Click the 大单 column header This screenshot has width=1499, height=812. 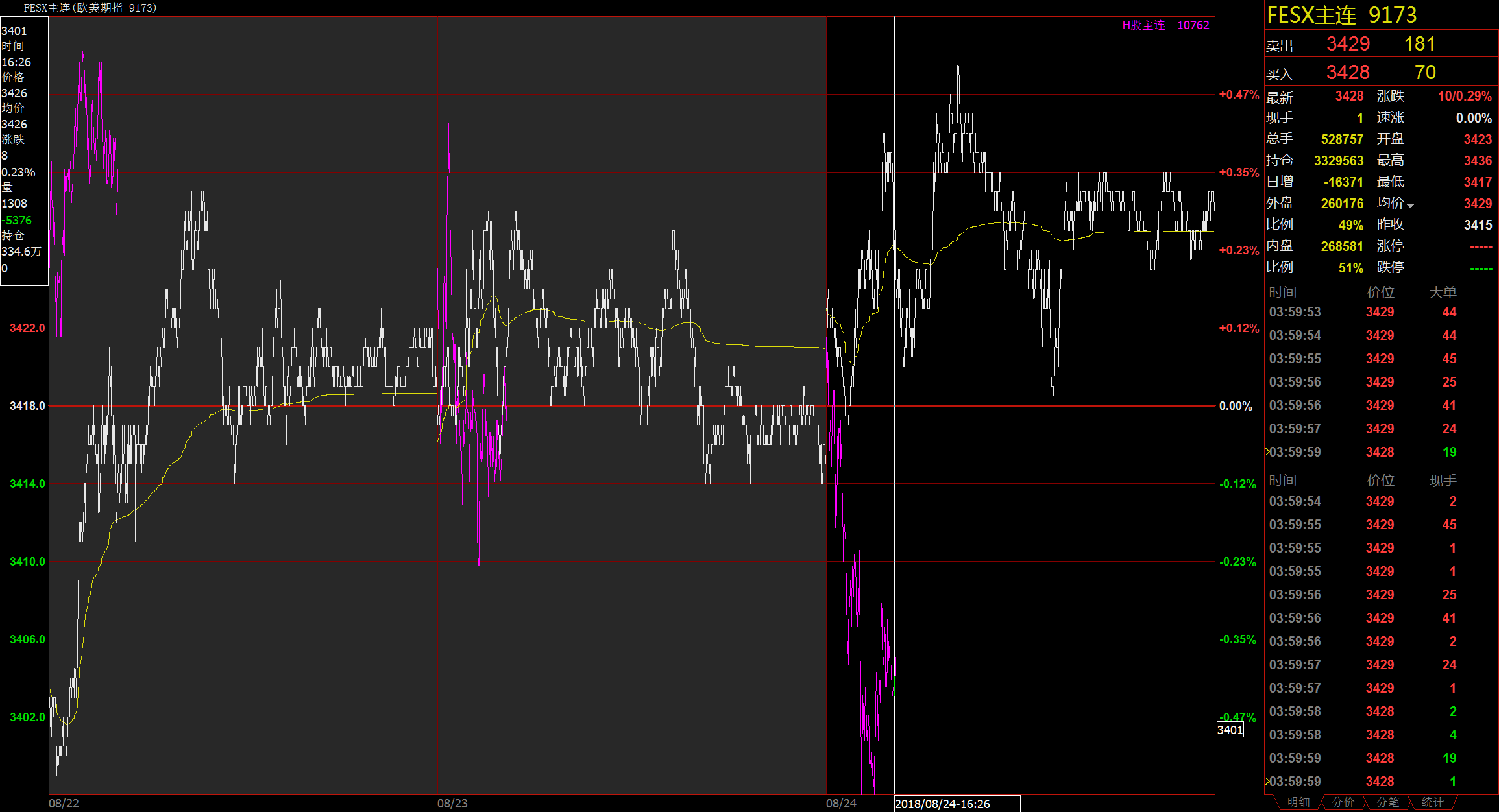coord(1443,293)
